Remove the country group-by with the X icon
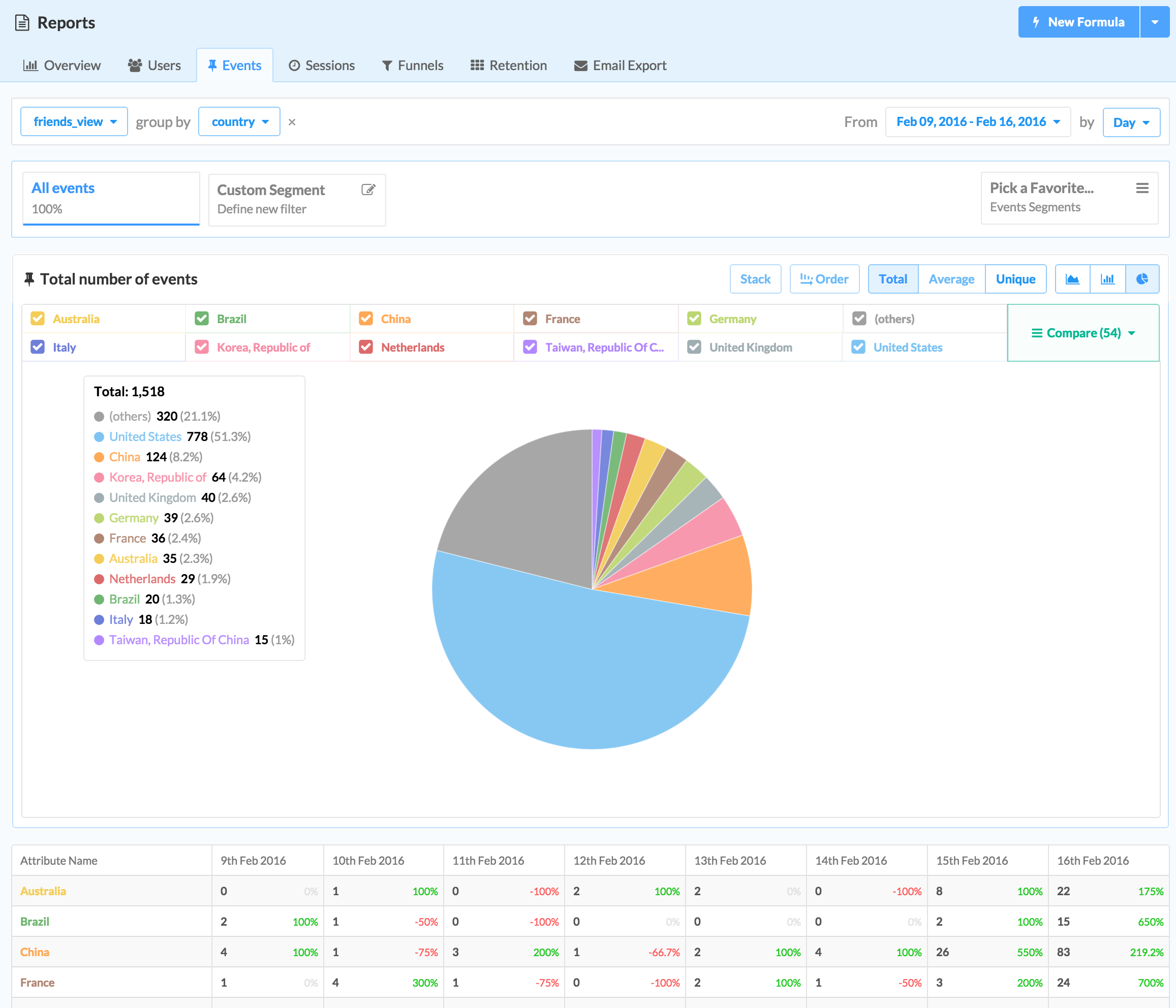Image resolution: width=1176 pixels, height=1008 pixels. [292, 122]
